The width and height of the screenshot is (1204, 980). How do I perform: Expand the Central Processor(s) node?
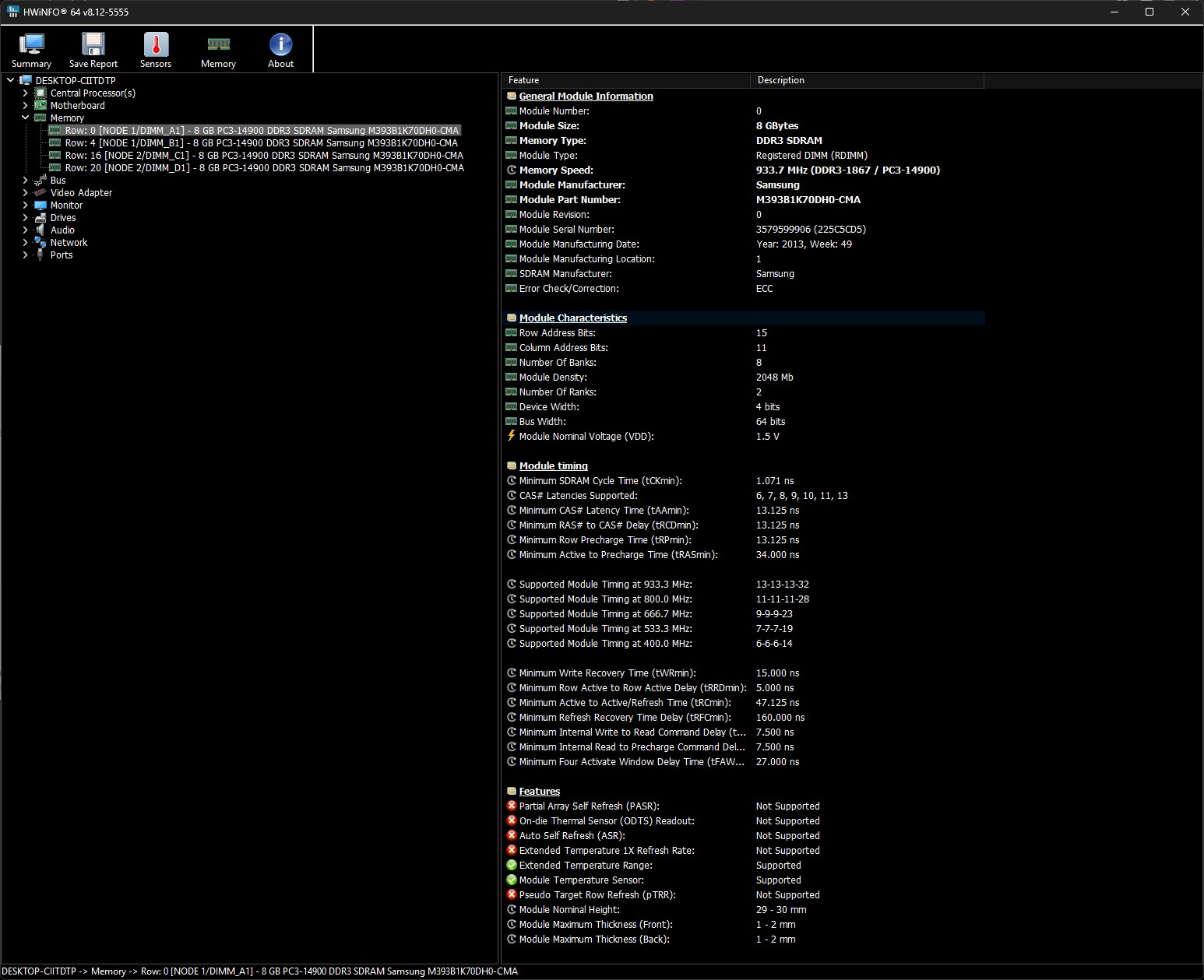point(25,93)
